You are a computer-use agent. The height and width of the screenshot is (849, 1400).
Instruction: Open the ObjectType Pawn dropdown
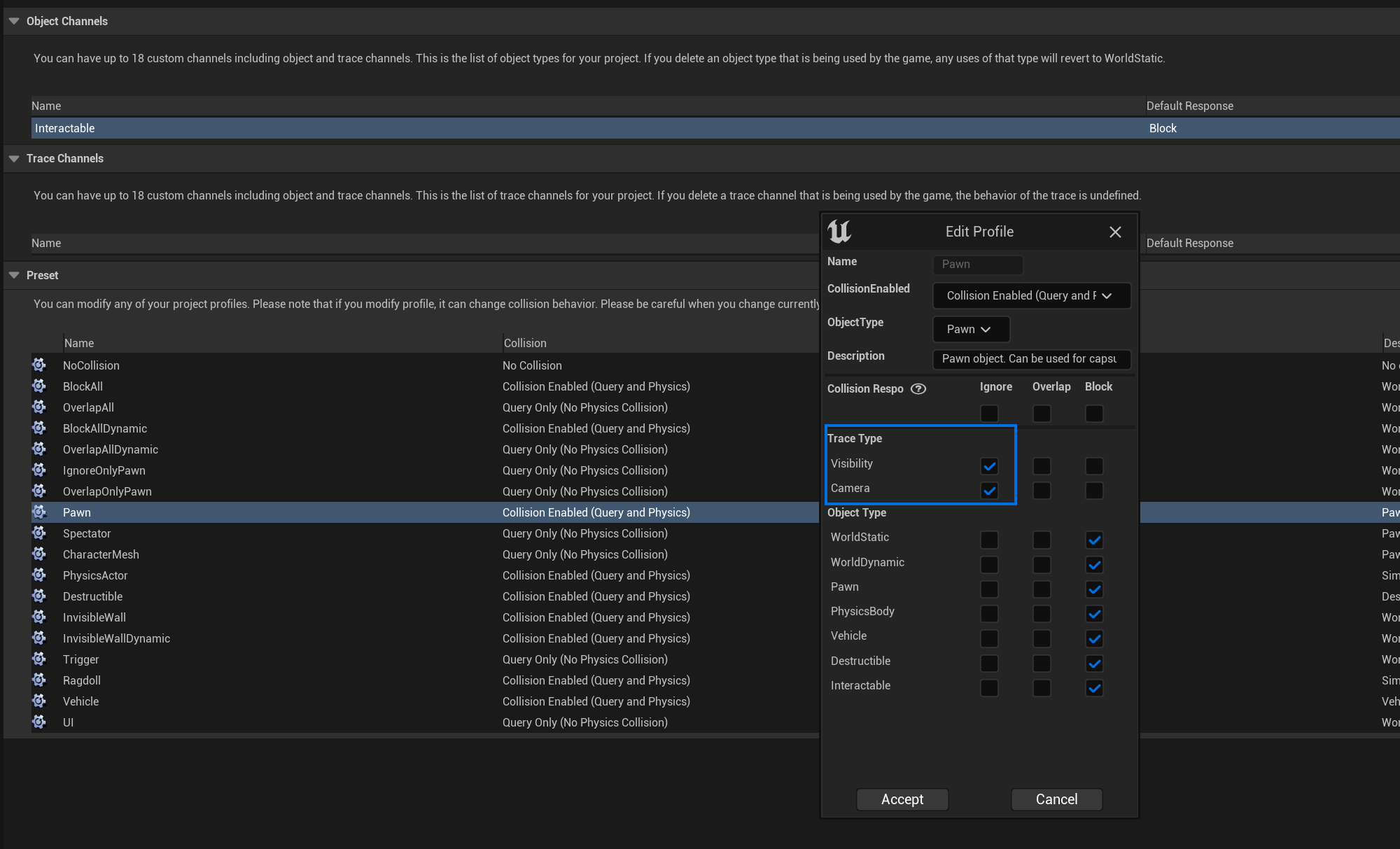coord(972,329)
